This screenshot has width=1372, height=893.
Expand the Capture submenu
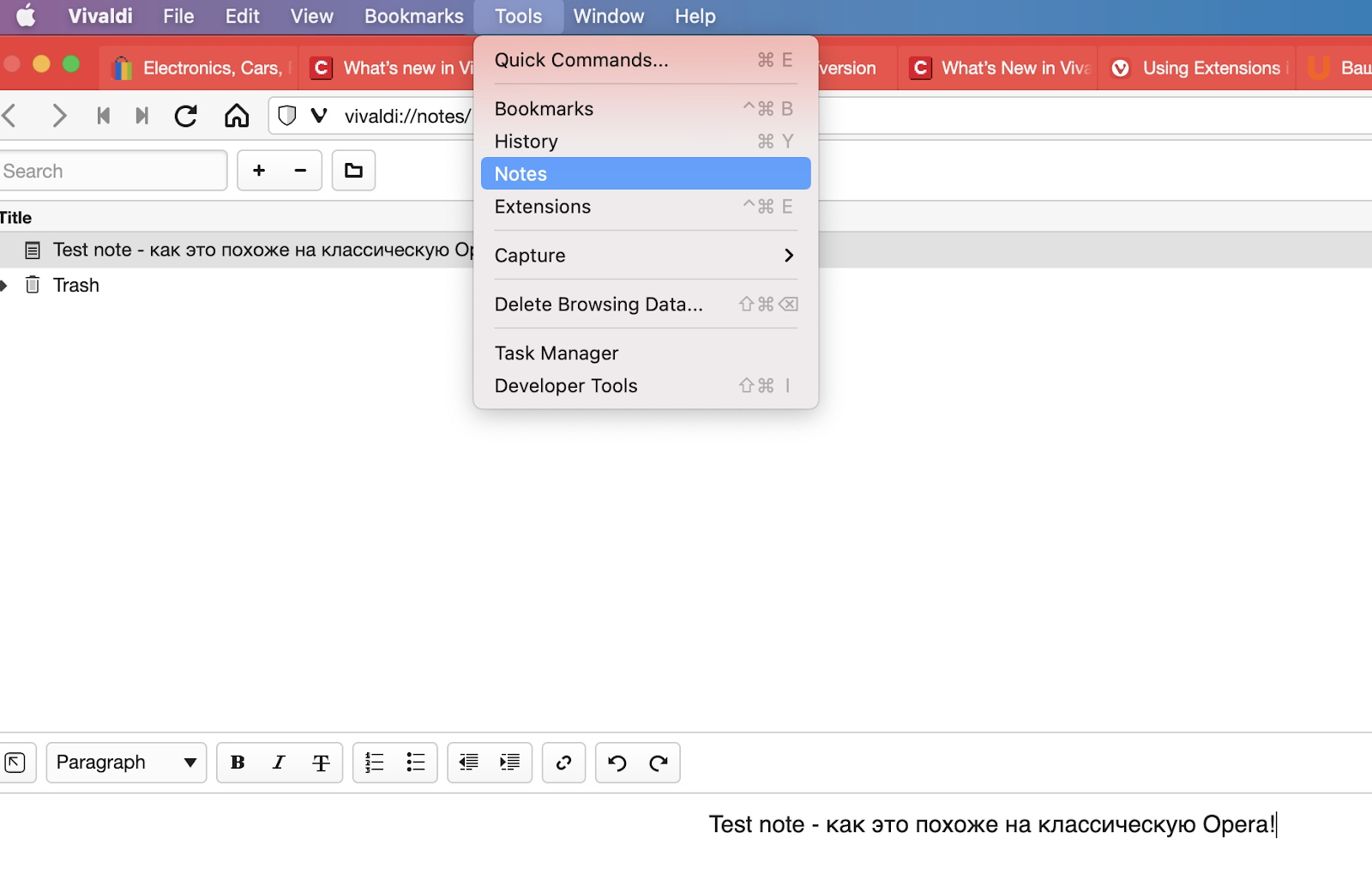coord(646,255)
